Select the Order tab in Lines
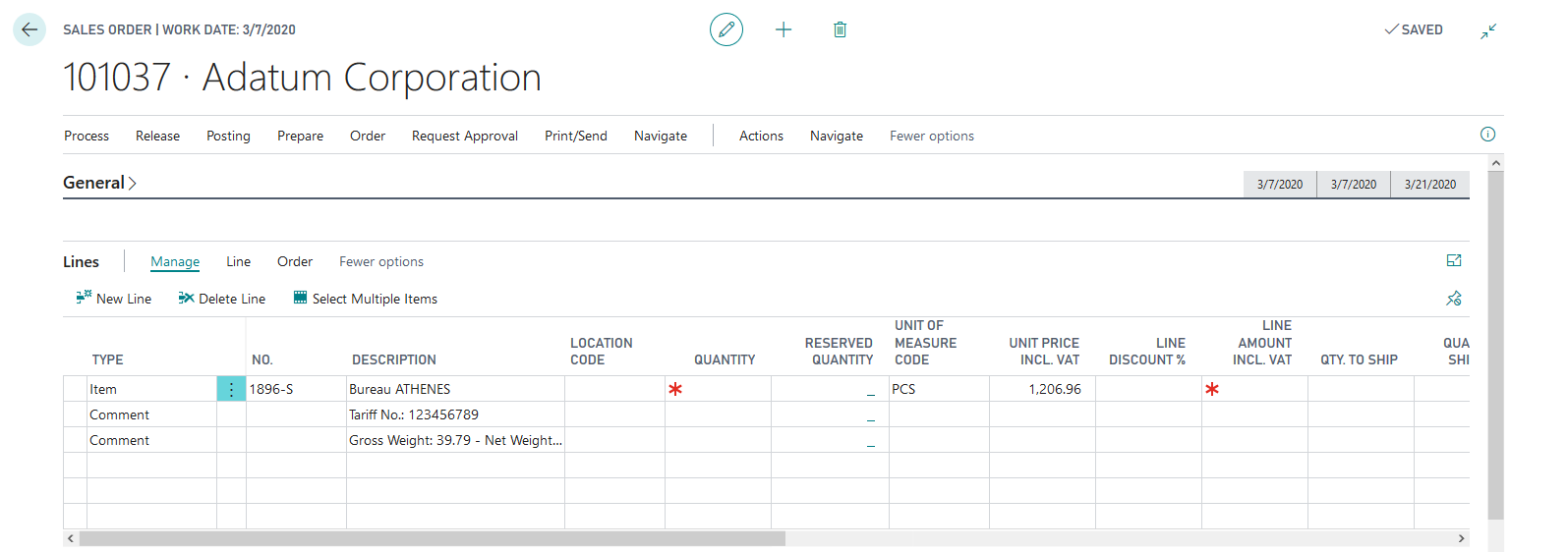 [295, 261]
